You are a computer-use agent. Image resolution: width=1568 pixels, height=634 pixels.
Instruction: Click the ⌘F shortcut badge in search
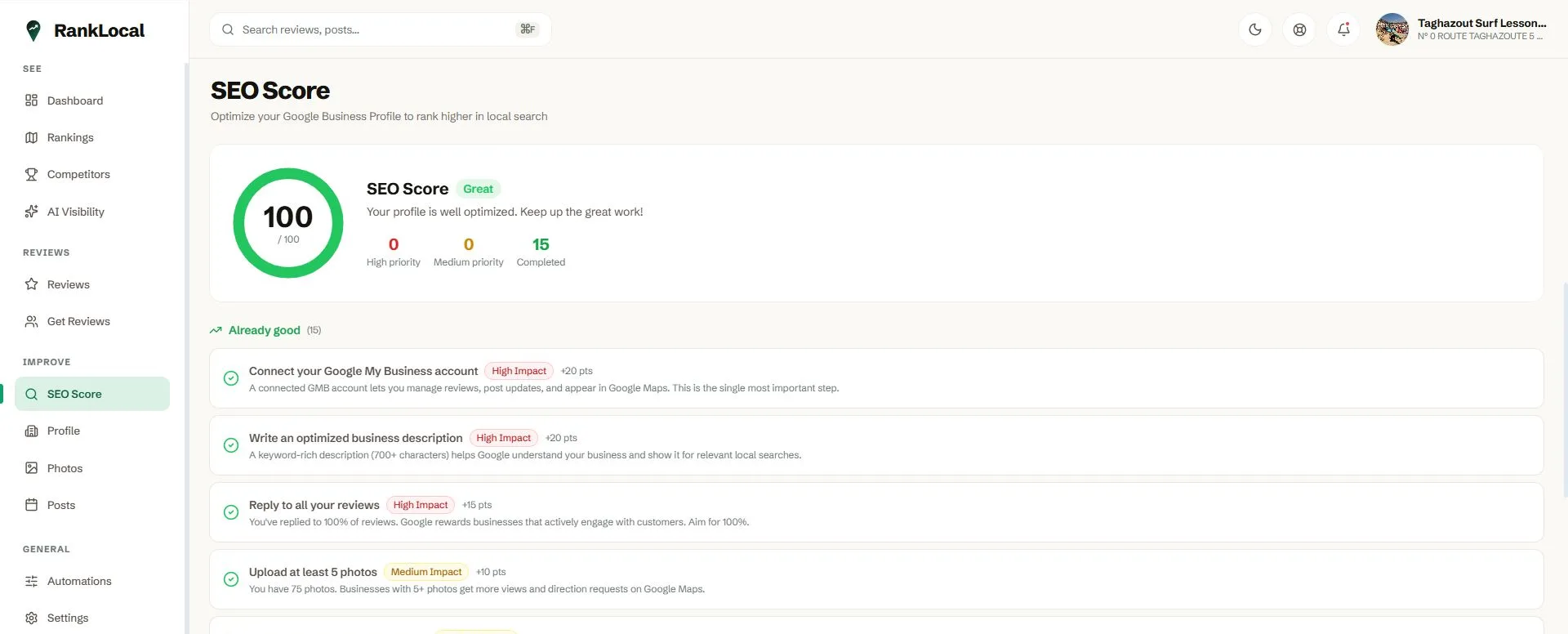point(528,29)
